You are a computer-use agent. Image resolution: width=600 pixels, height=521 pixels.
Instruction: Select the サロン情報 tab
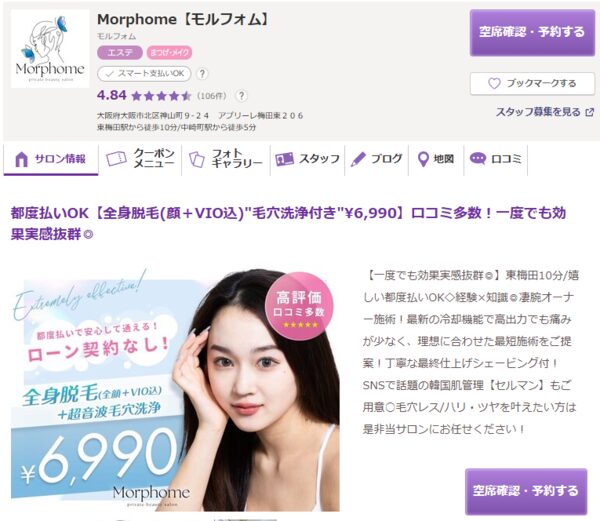[x=51, y=159]
